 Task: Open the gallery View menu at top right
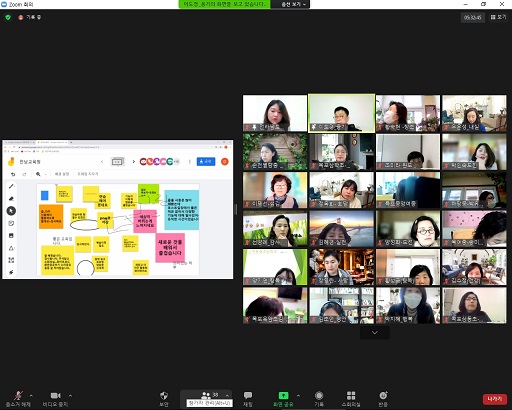[x=498, y=17]
